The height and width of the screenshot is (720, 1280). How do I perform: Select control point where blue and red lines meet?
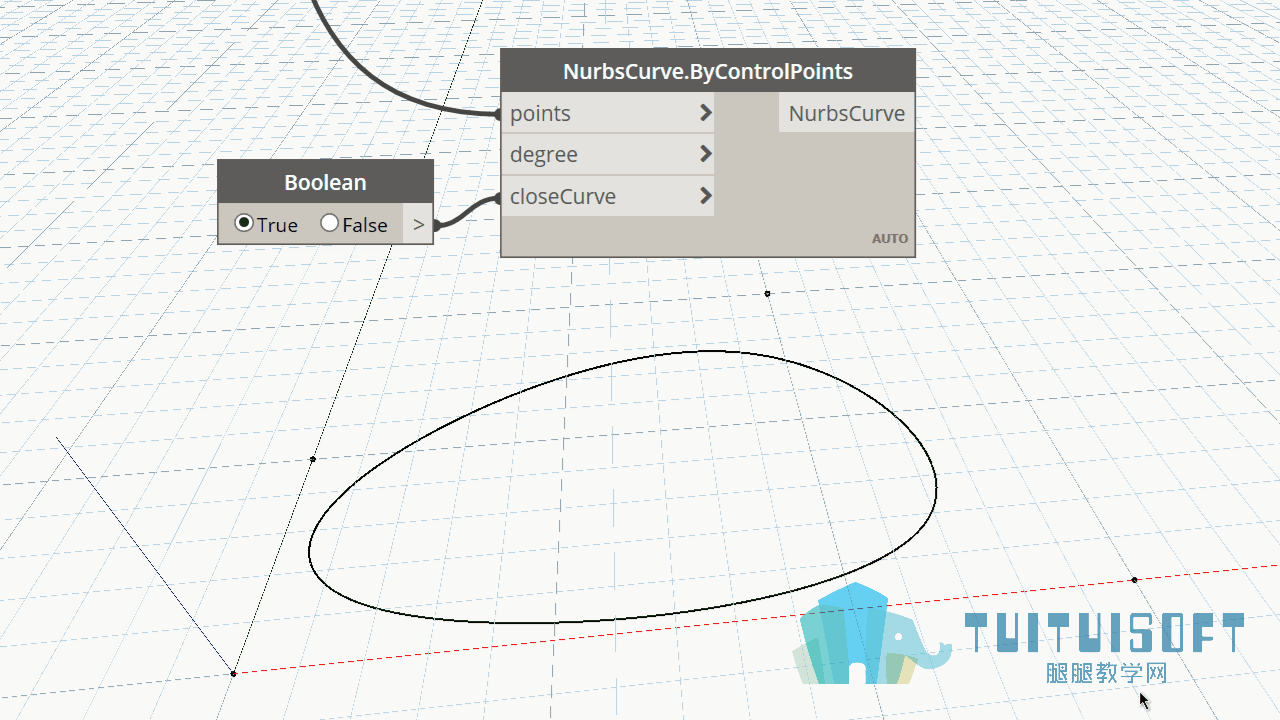[x=233, y=673]
